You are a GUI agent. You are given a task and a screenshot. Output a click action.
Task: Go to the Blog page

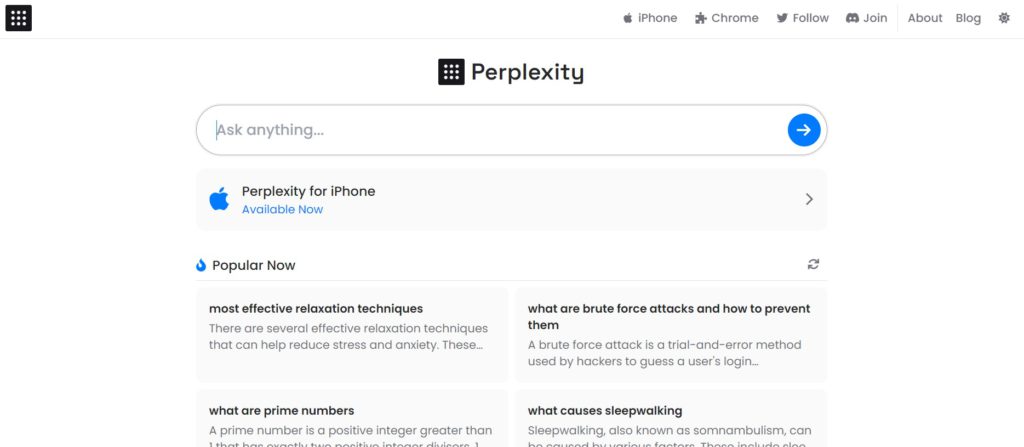pos(968,18)
